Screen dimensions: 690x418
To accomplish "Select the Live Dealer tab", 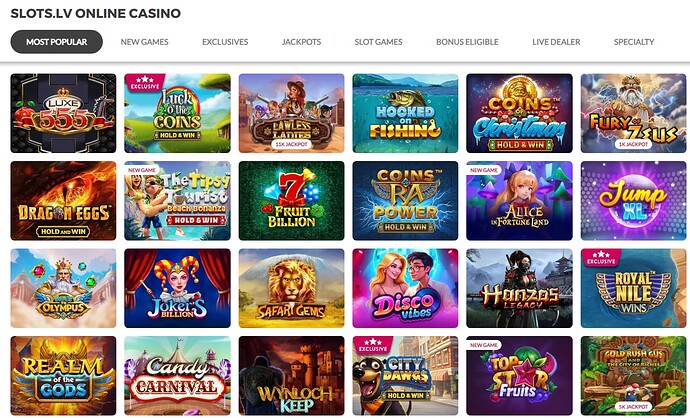I will (x=556, y=42).
